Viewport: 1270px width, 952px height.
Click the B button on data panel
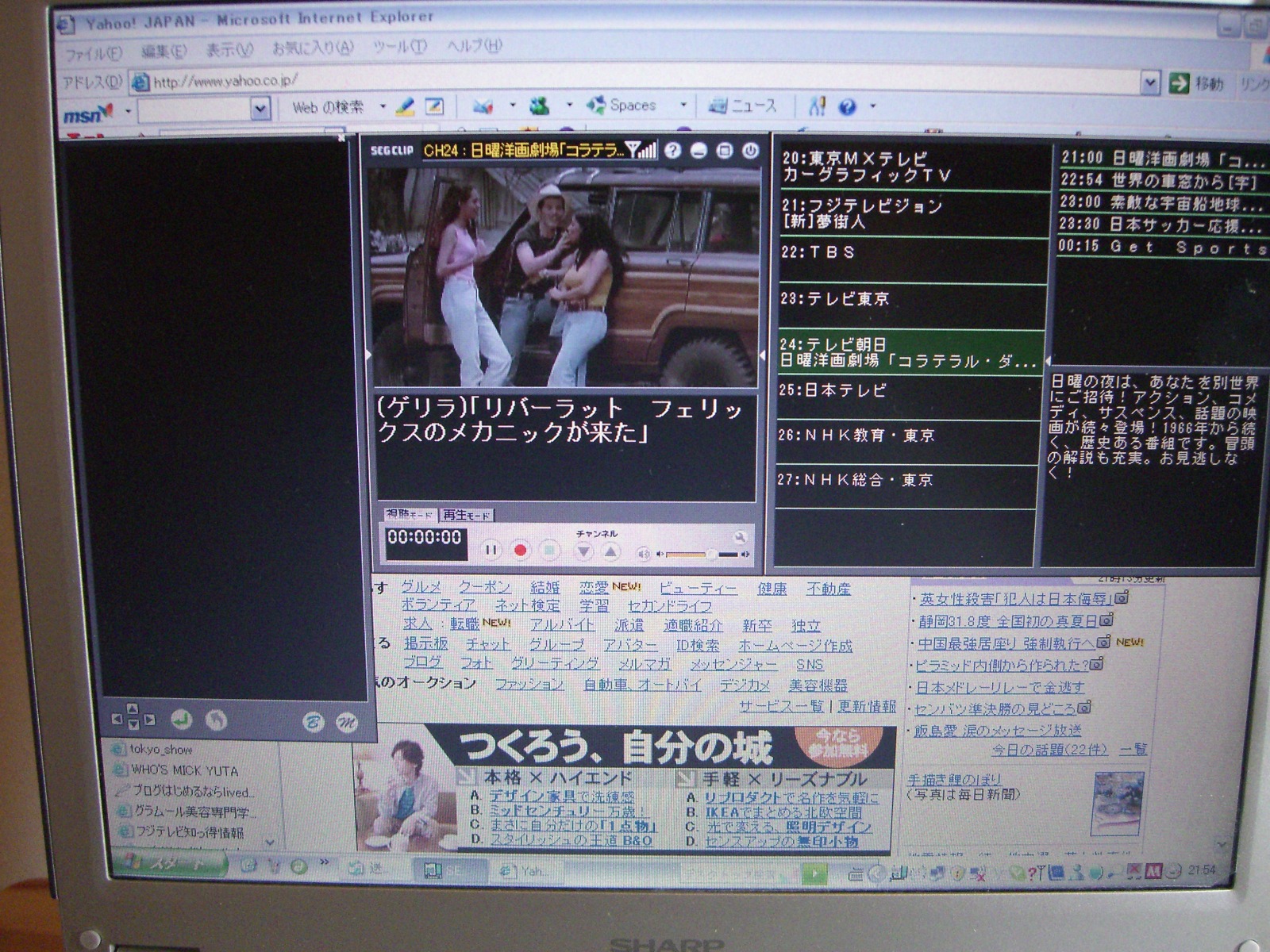pyautogui.click(x=313, y=722)
